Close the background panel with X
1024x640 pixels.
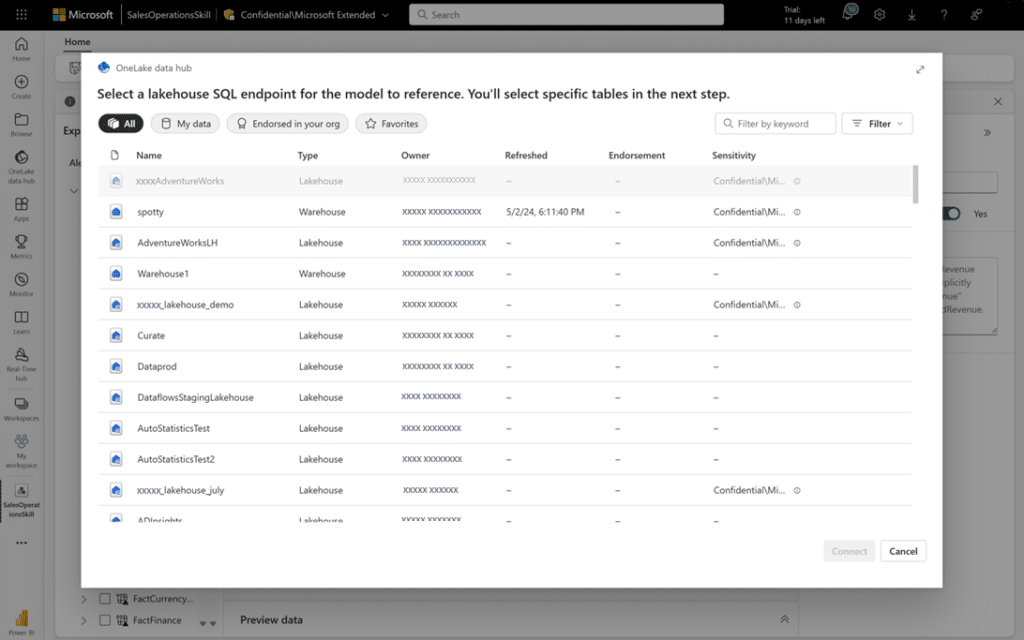tap(998, 101)
